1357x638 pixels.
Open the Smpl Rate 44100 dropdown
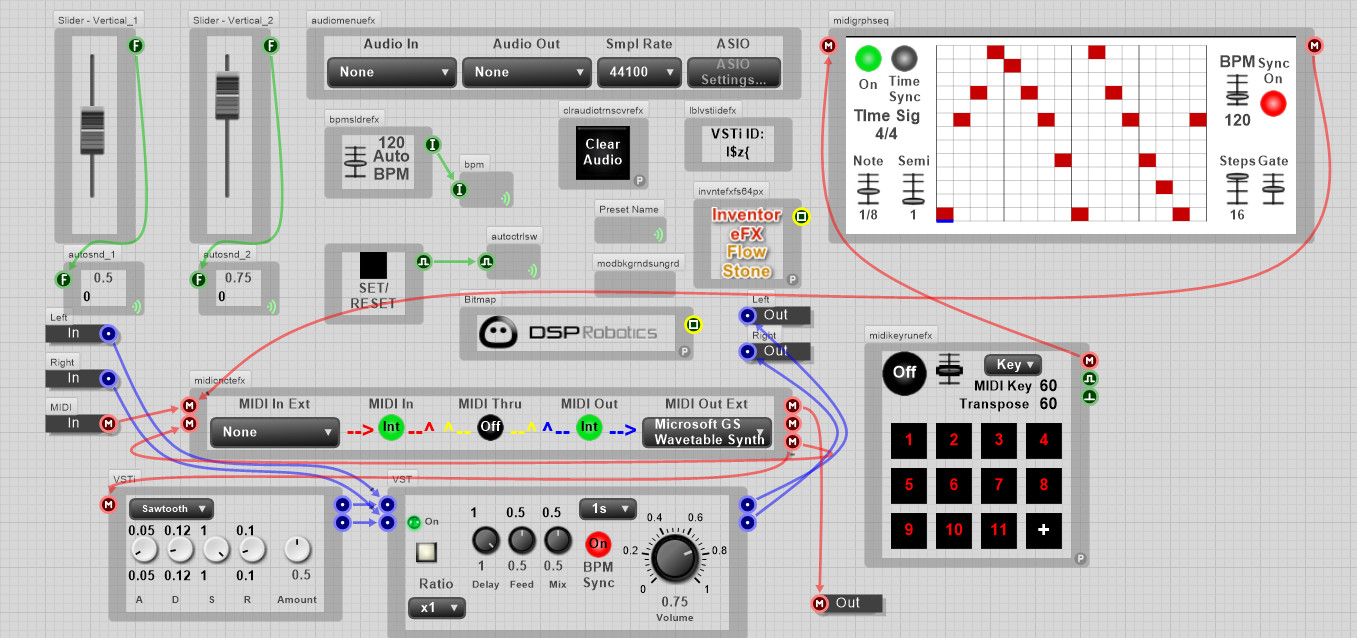pyautogui.click(x=638, y=72)
